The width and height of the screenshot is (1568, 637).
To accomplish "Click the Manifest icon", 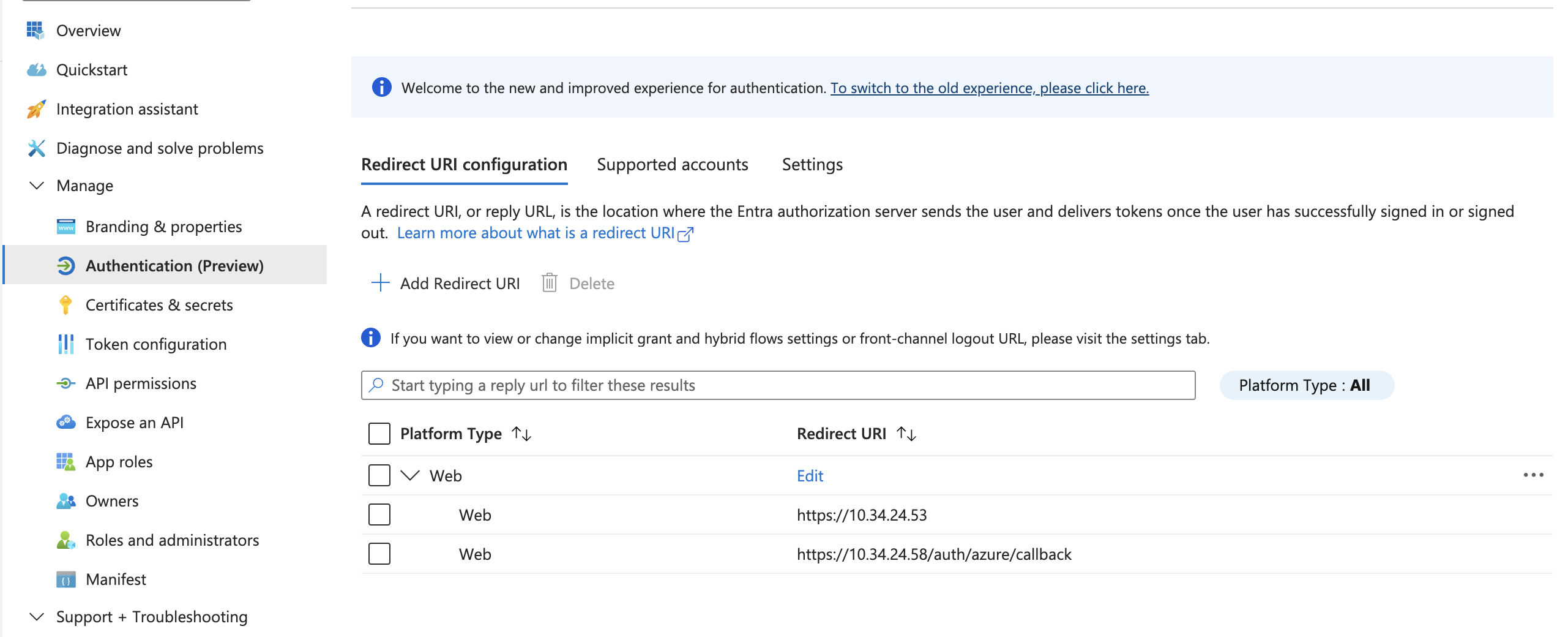I will 65,579.
